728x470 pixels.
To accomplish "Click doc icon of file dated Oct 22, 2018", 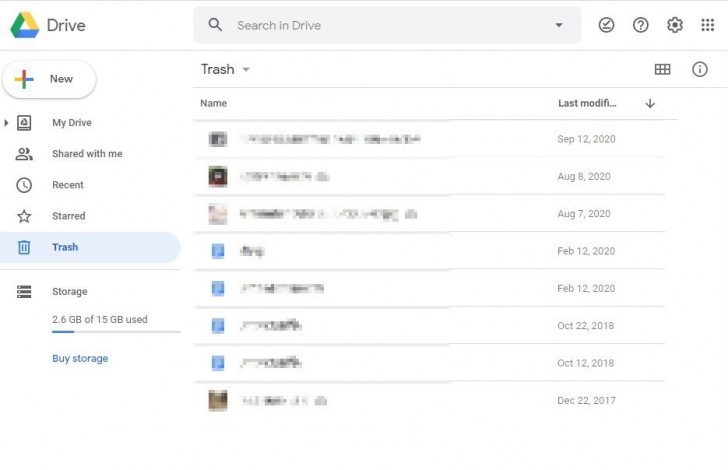I will tap(218, 326).
